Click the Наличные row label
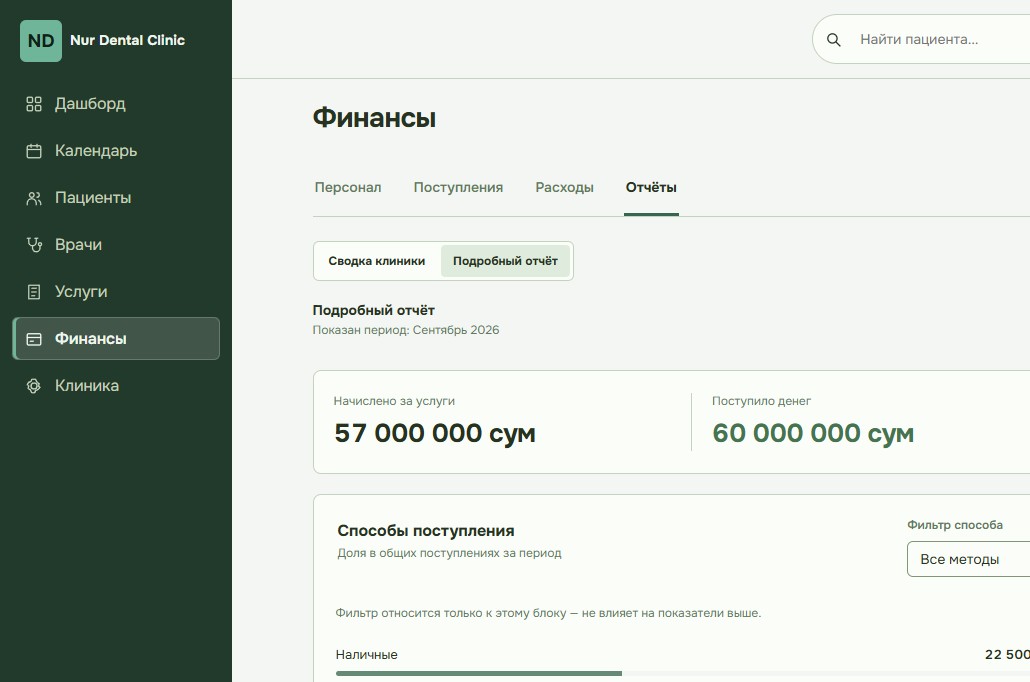This screenshot has height=682, width=1030. [x=367, y=654]
